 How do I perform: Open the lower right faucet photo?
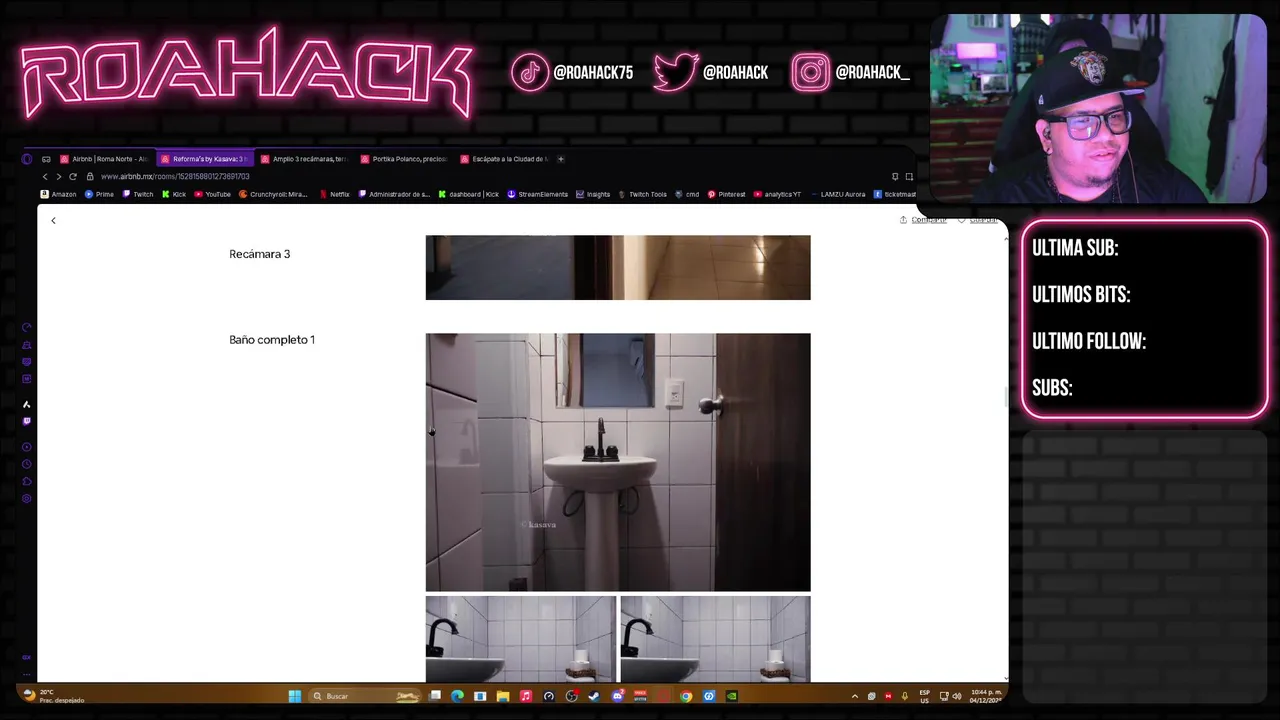click(x=715, y=639)
